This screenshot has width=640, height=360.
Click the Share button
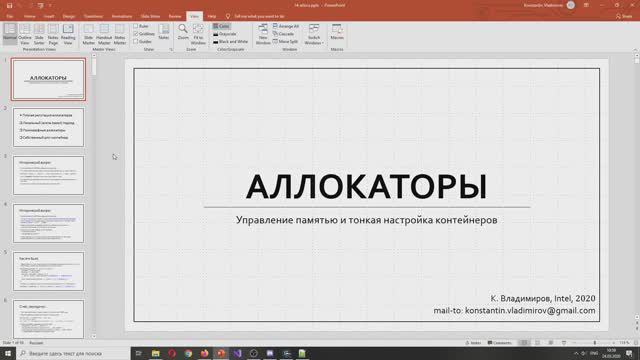click(x=624, y=16)
